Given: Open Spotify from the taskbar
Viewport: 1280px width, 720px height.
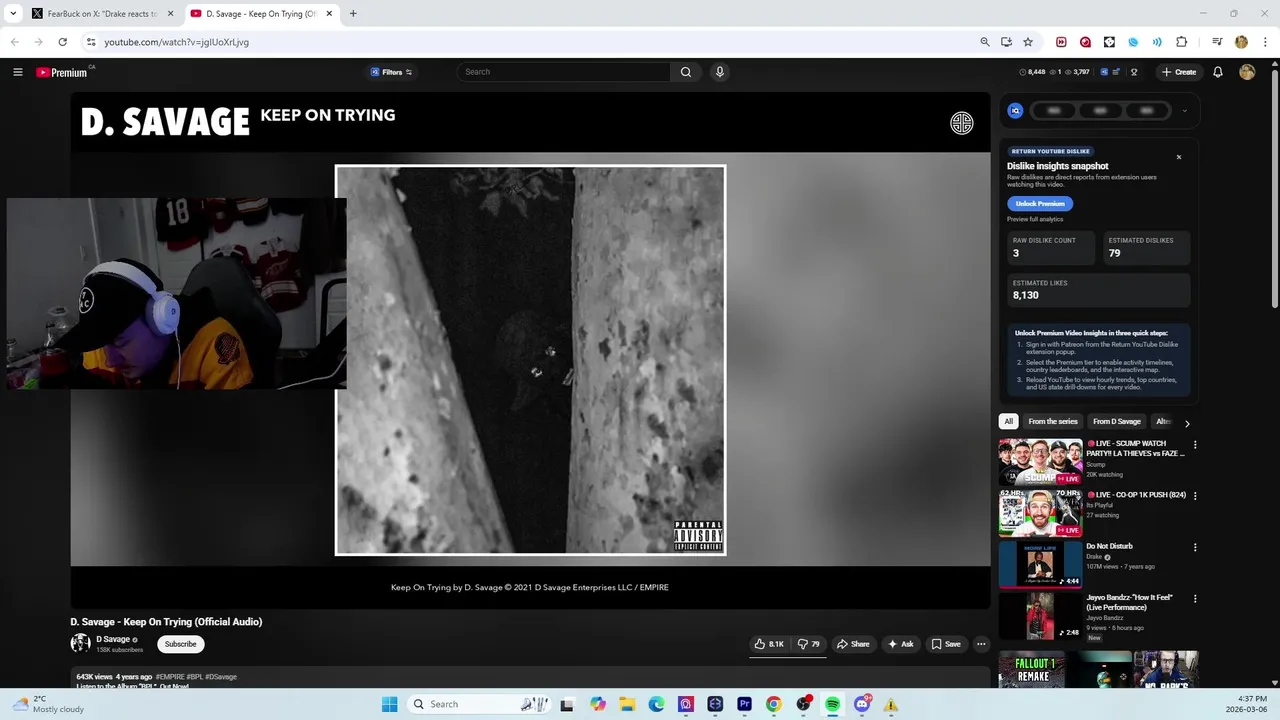Looking at the screenshot, I should click(832, 704).
